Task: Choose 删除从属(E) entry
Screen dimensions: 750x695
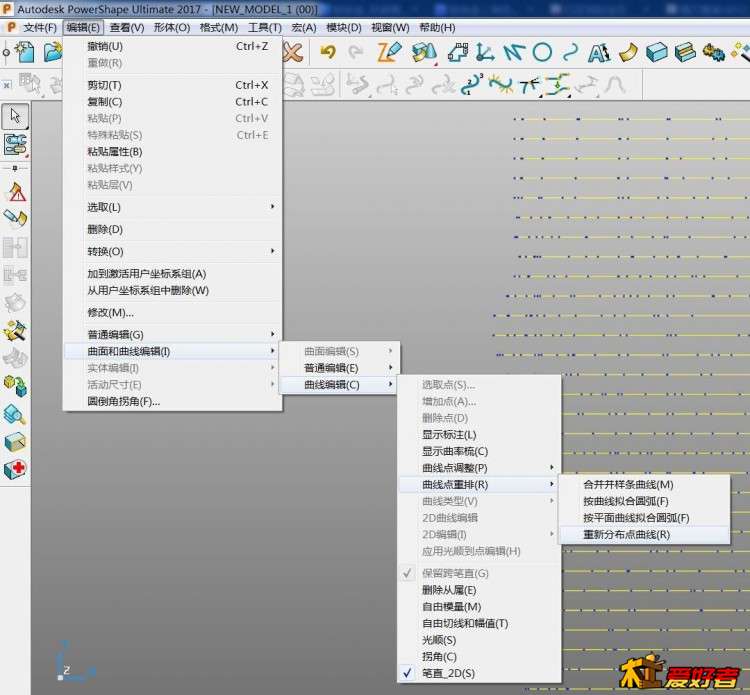Action: click(x=479, y=590)
